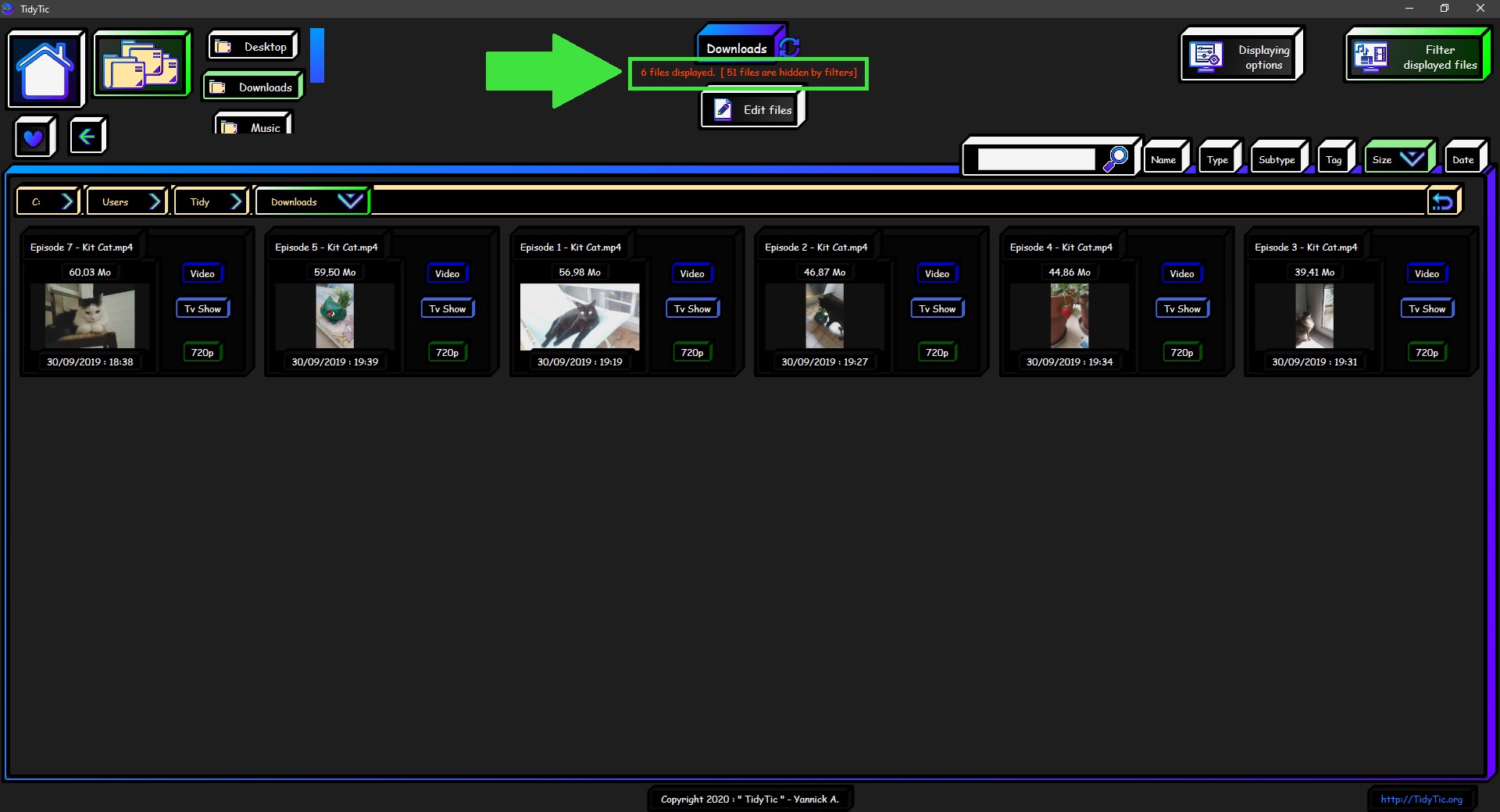Select the Episode 4 - Kit Cat thumbnail
Viewport: 1500px width, 812px height.
tap(1070, 315)
